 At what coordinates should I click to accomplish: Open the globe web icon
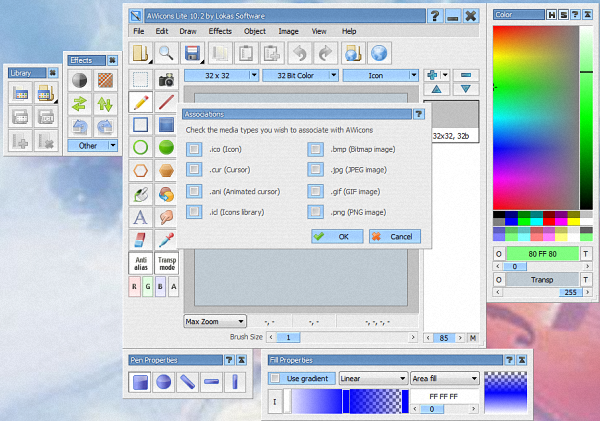point(379,53)
